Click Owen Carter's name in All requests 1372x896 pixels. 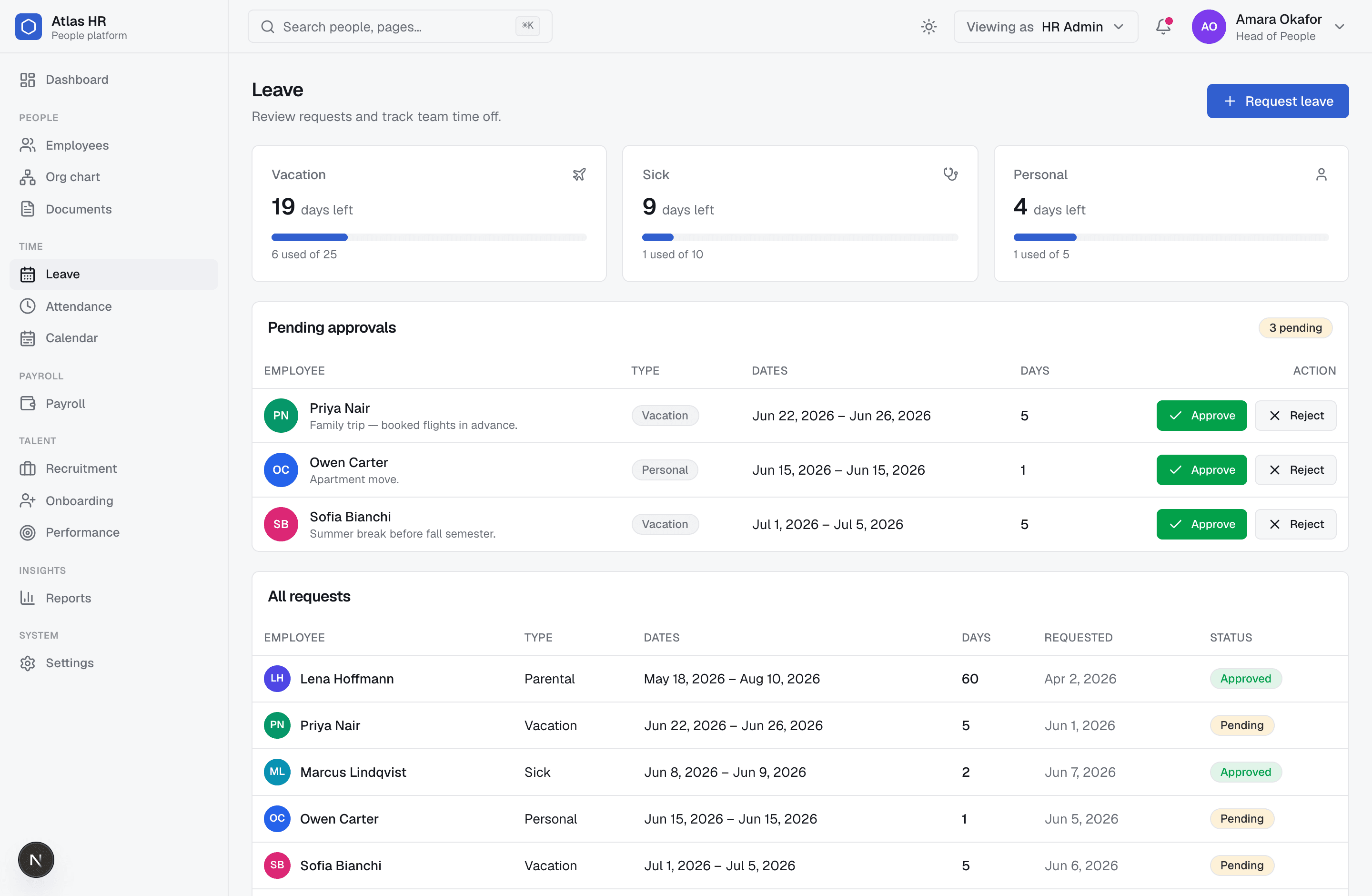(339, 819)
